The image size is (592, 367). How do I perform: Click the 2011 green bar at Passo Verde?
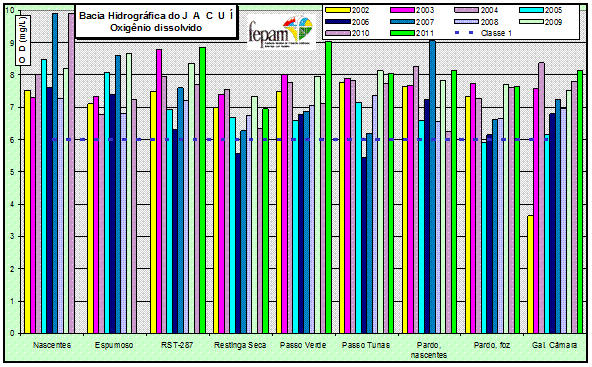(328, 188)
